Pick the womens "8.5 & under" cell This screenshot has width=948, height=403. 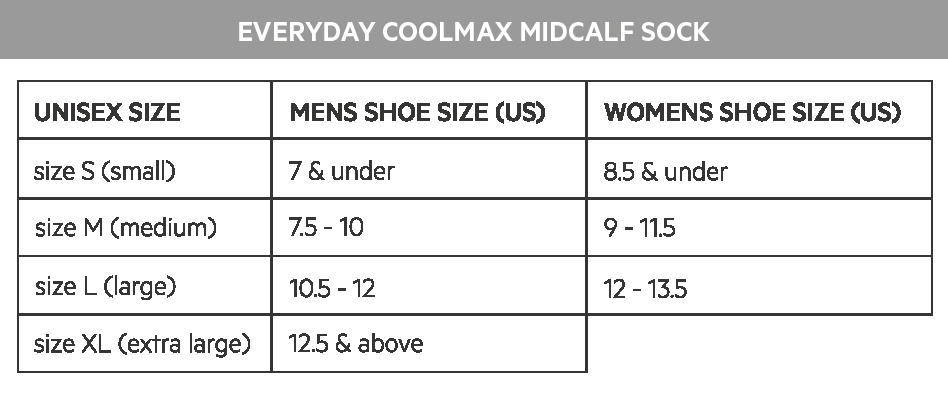tap(665, 172)
